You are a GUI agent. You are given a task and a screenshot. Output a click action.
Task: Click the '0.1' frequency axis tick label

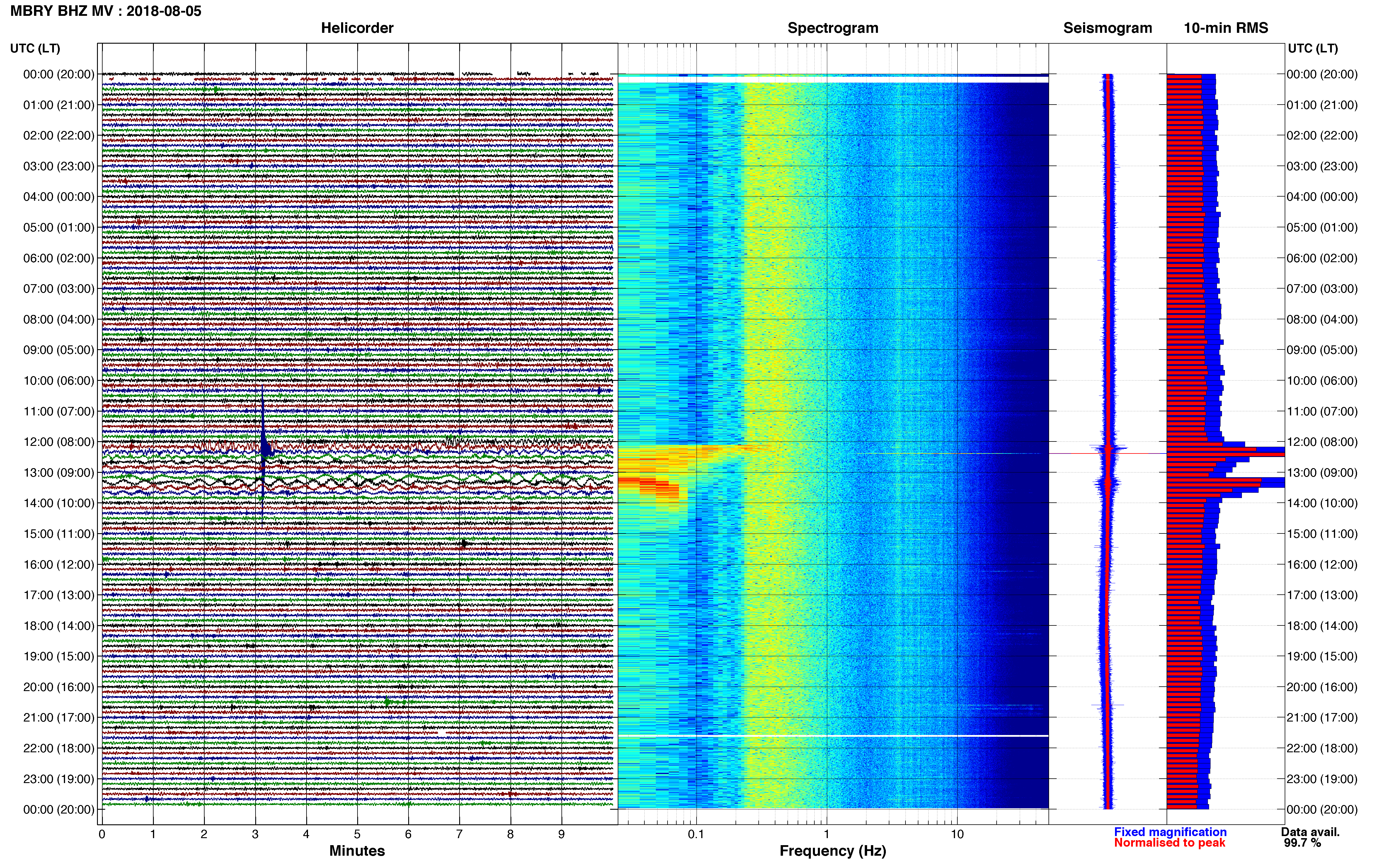696,834
